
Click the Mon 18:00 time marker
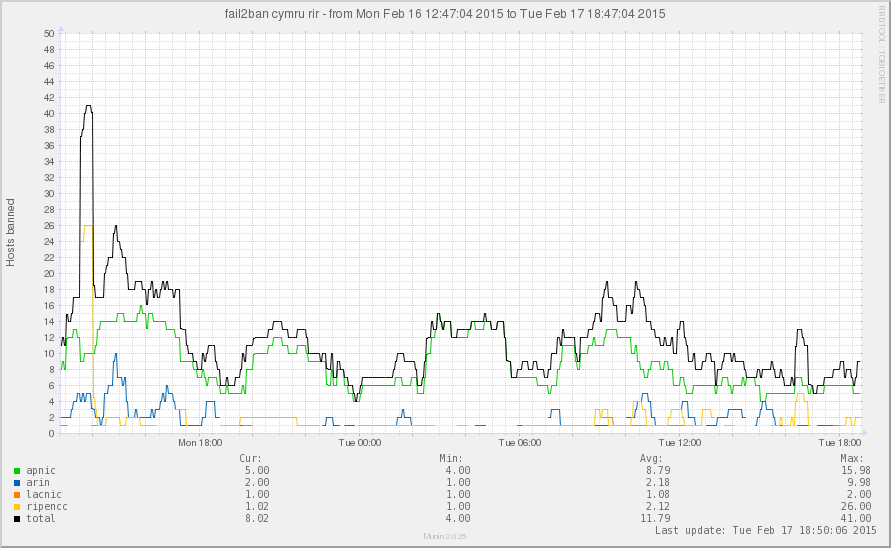pyautogui.click(x=199, y=442)
